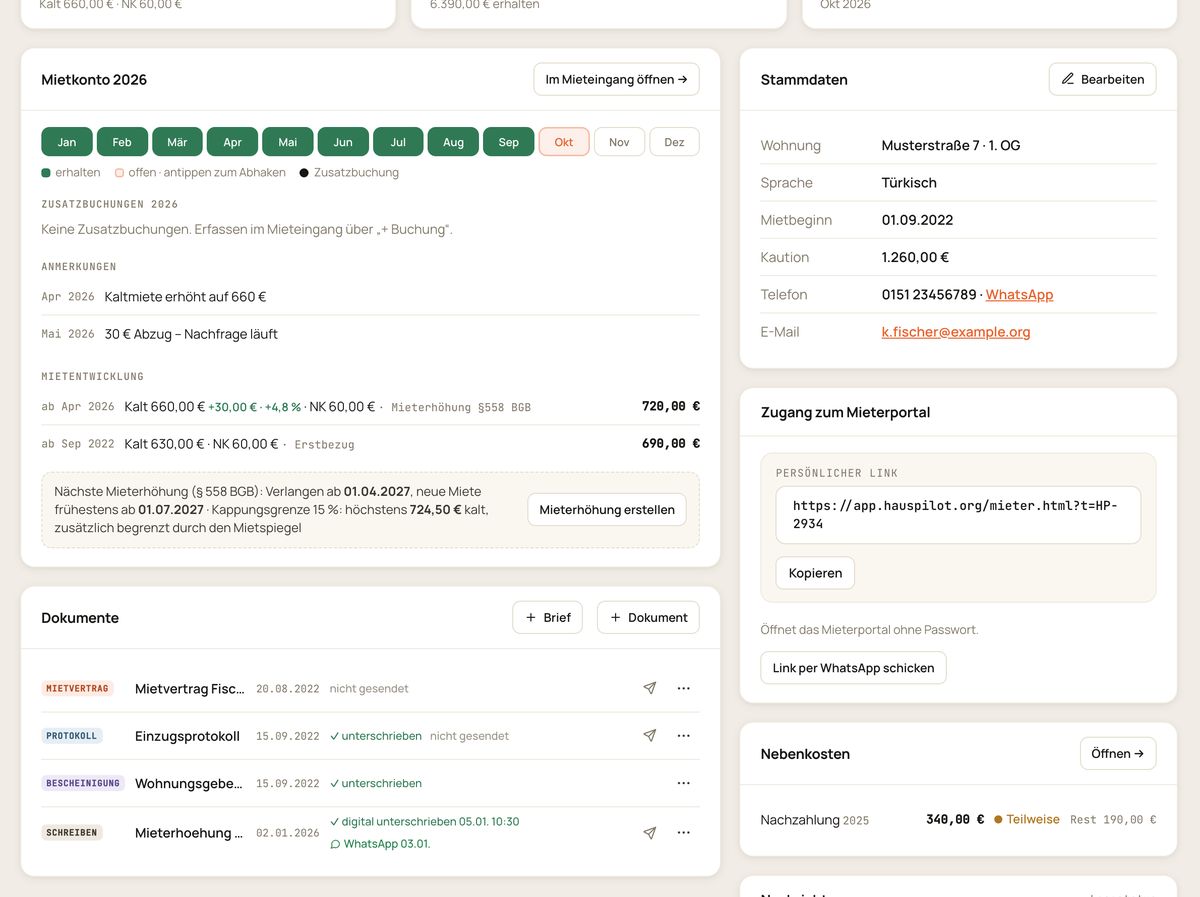1200x897 pixels.
Task: Send the Mieterhoehung letter via paper-plane icon
Action: [x=650, y=832]
